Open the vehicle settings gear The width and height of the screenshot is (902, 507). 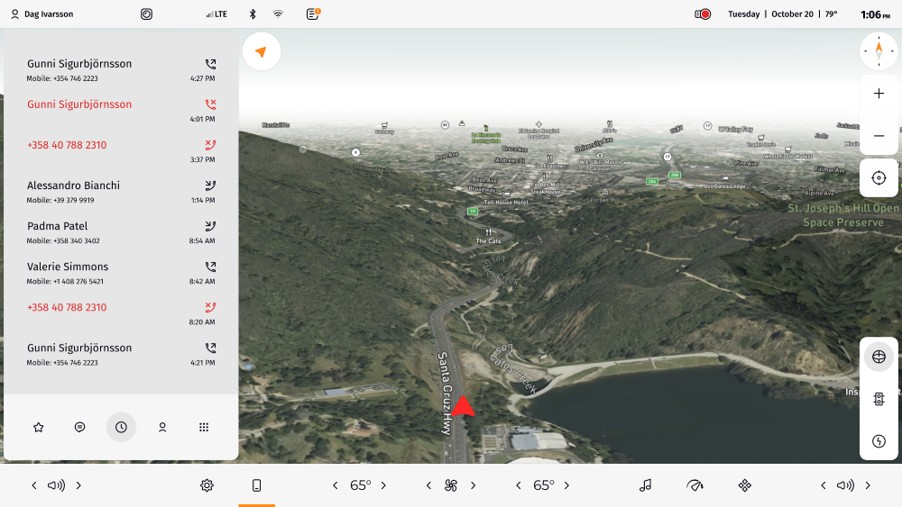(207, 486)
